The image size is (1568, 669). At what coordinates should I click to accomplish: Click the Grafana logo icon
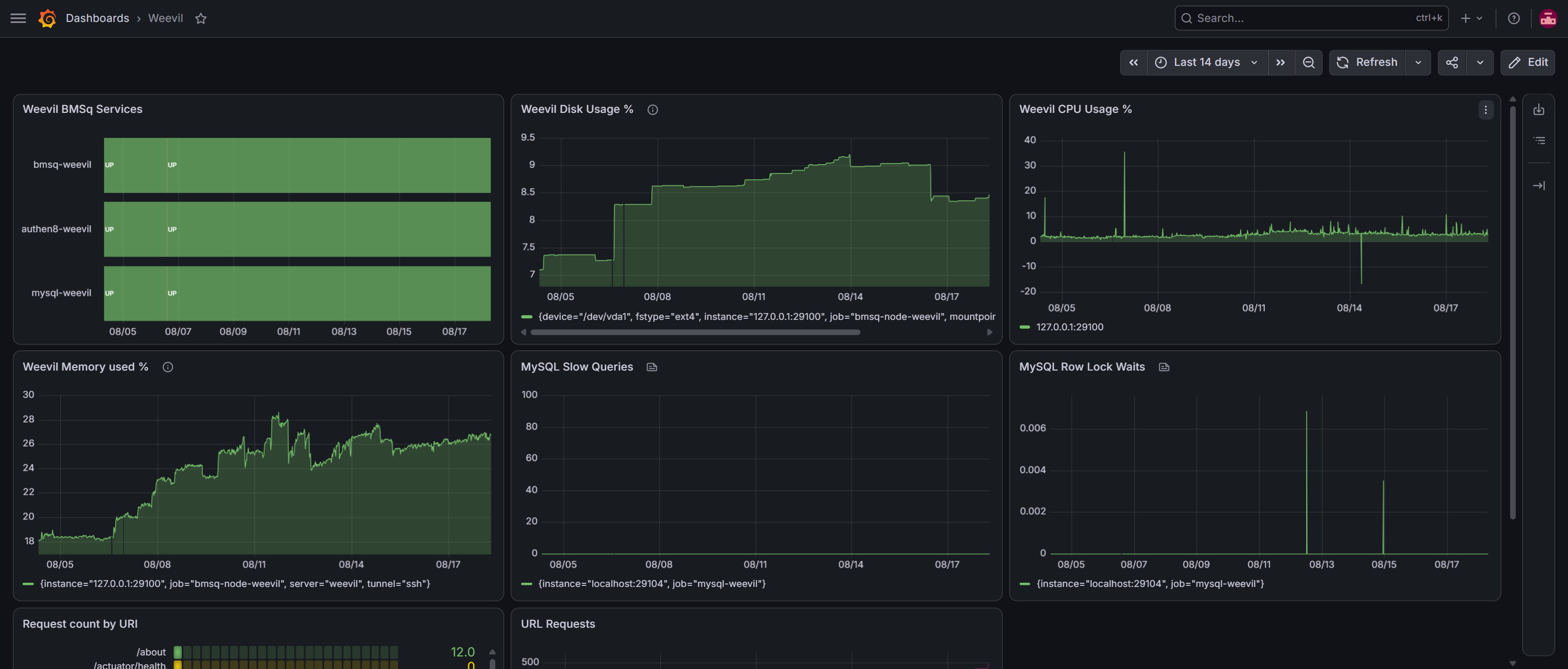[47, 18]
